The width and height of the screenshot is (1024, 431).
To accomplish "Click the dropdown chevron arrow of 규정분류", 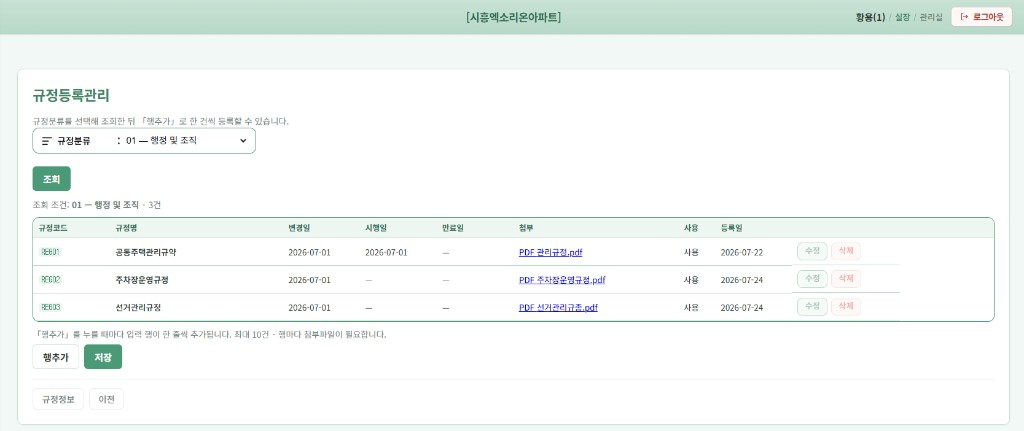I will tap(243, 141).
